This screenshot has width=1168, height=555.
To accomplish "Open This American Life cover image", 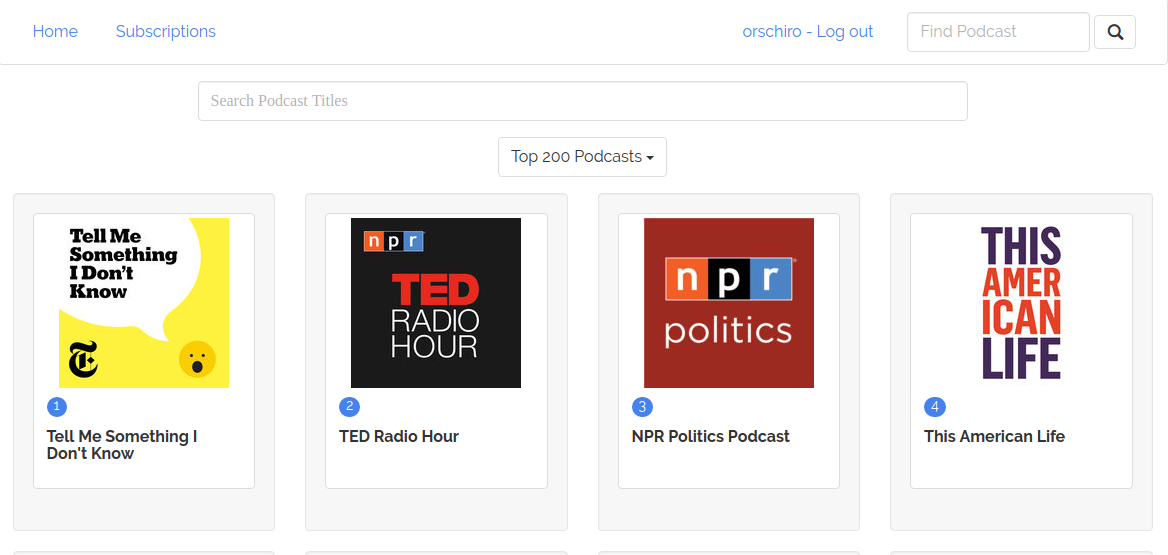I will coord(1021,302).
